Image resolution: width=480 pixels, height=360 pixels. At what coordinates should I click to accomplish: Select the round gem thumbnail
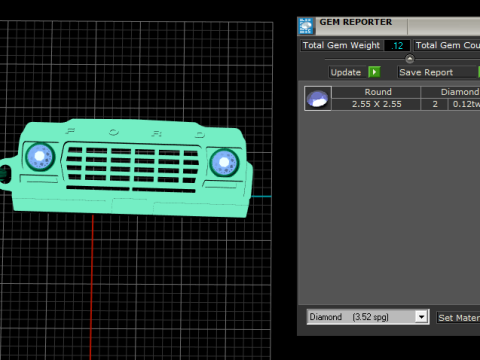click(318, 98)
